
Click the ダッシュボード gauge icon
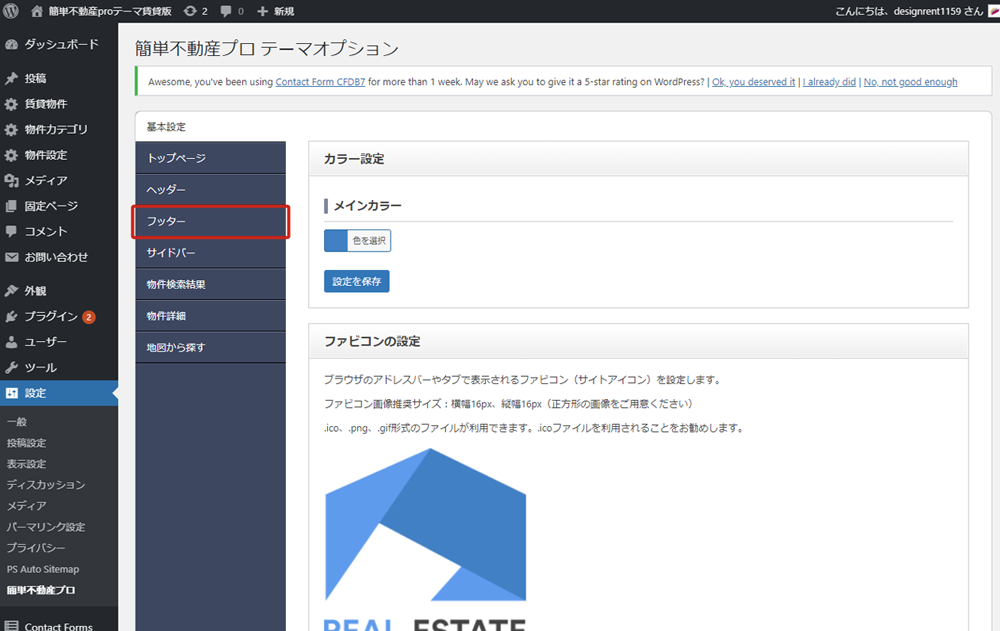12,45
